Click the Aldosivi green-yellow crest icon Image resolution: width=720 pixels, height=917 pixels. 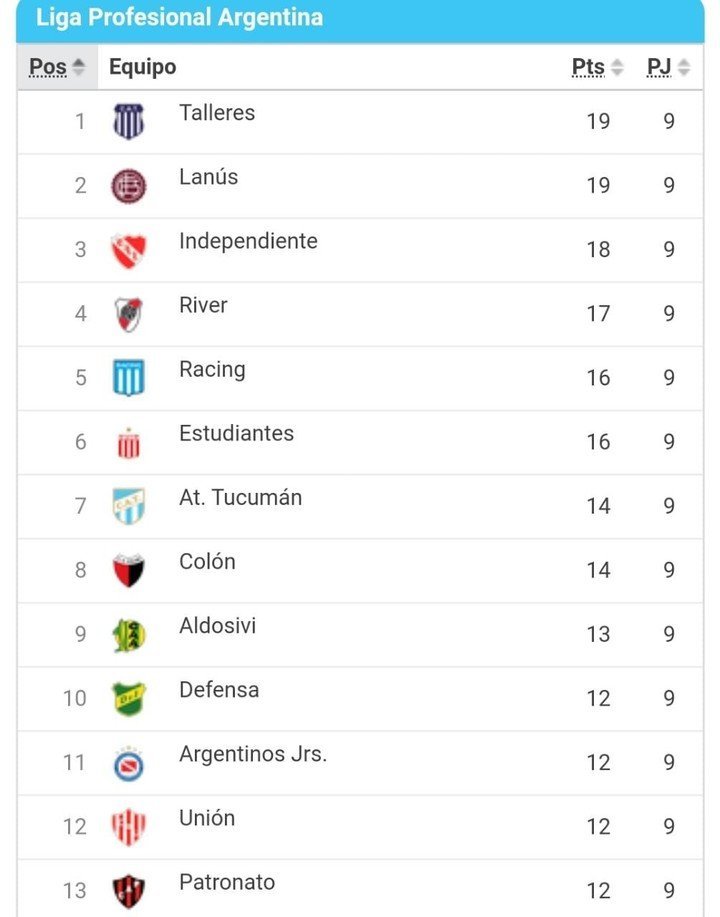click(128, 634)
